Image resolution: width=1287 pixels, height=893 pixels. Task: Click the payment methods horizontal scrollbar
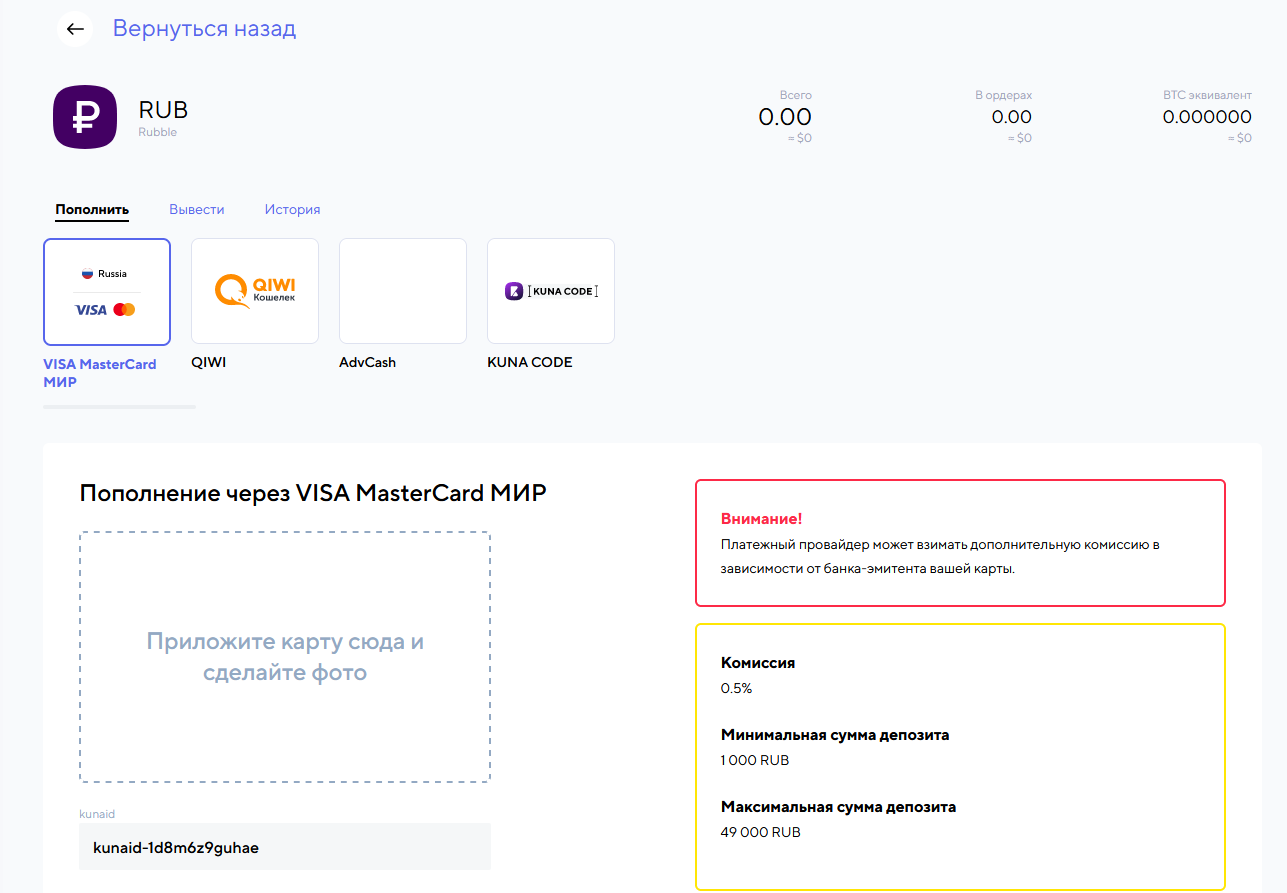(119, 407)
